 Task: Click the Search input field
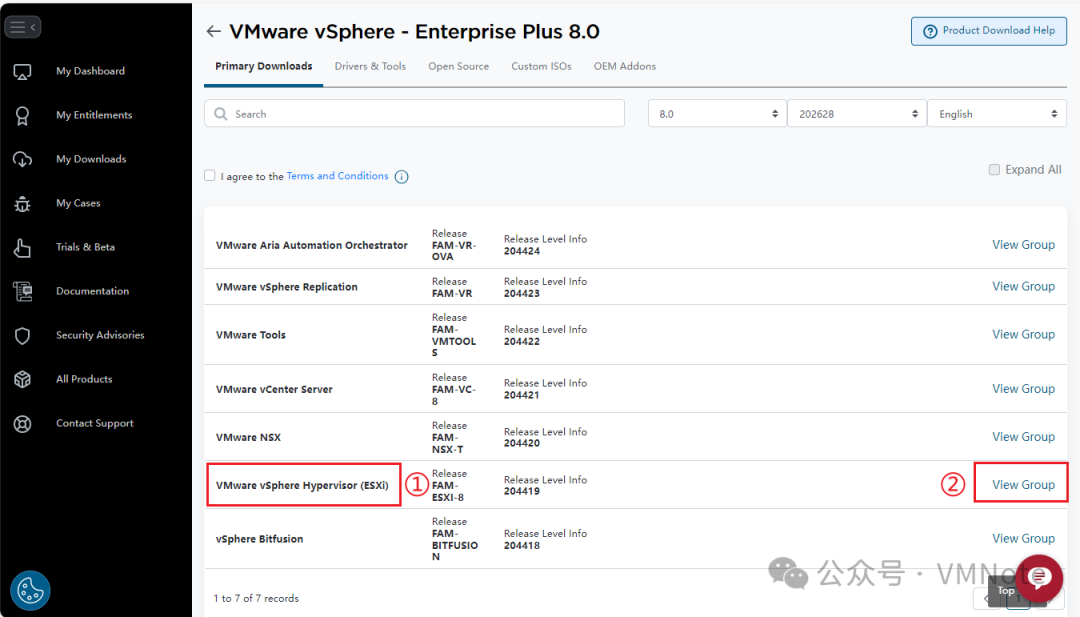415,114
